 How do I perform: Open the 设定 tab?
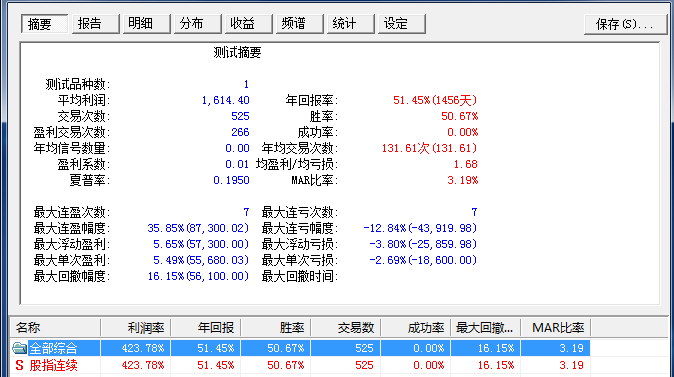pyautogui.click(x=402, y=24)
